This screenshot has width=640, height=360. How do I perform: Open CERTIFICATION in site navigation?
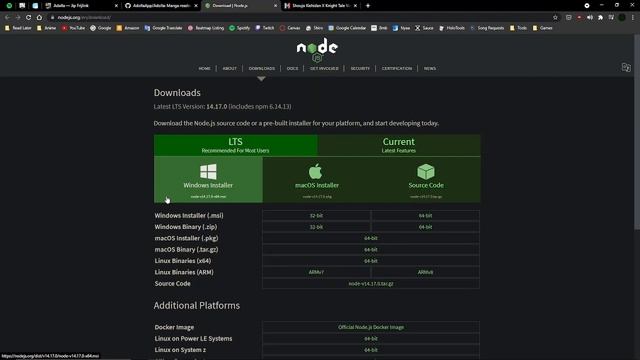(397, 69)
